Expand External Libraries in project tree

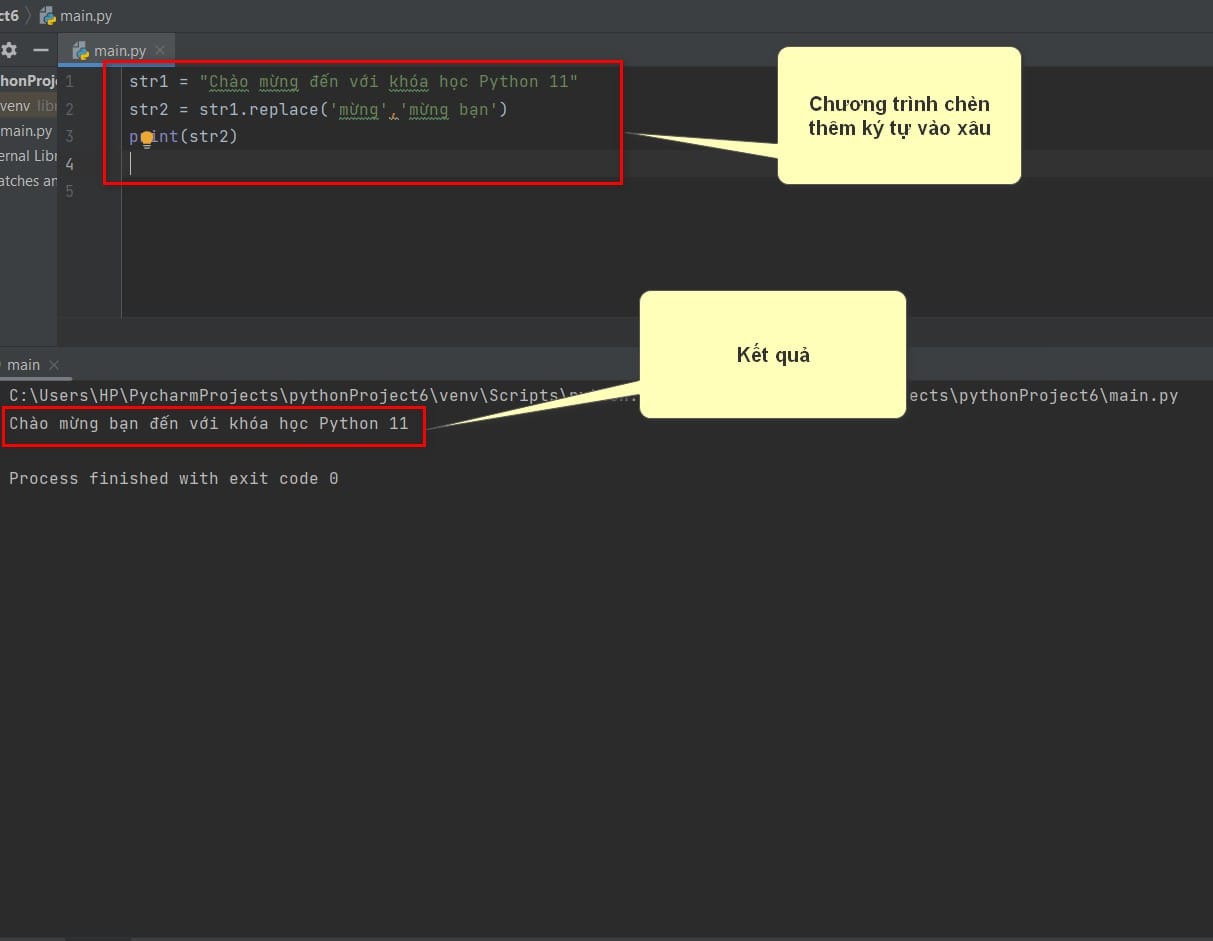coord(28,156)
